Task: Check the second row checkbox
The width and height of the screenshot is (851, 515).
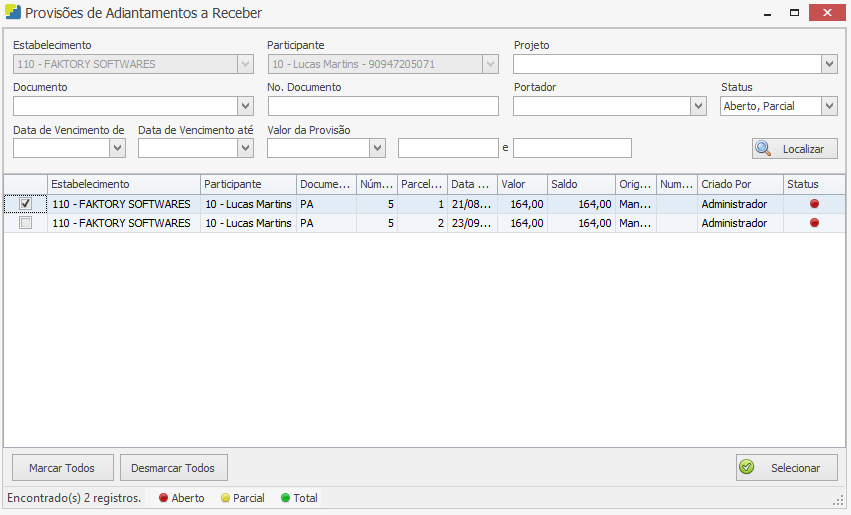Action: [x=26, y=223]
